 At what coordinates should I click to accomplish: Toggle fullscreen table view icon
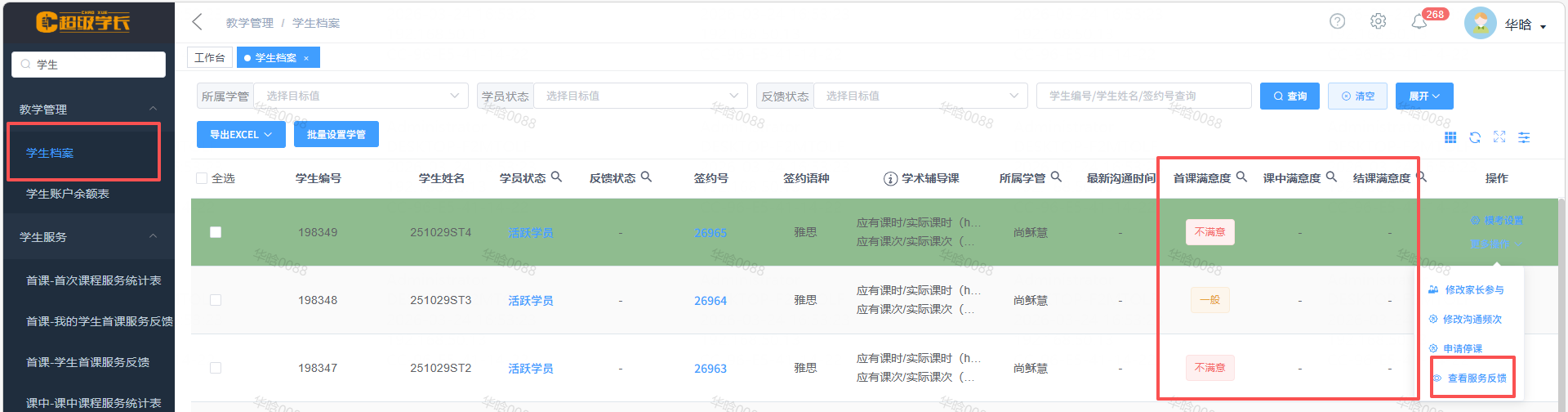[x=1499, y=137]
